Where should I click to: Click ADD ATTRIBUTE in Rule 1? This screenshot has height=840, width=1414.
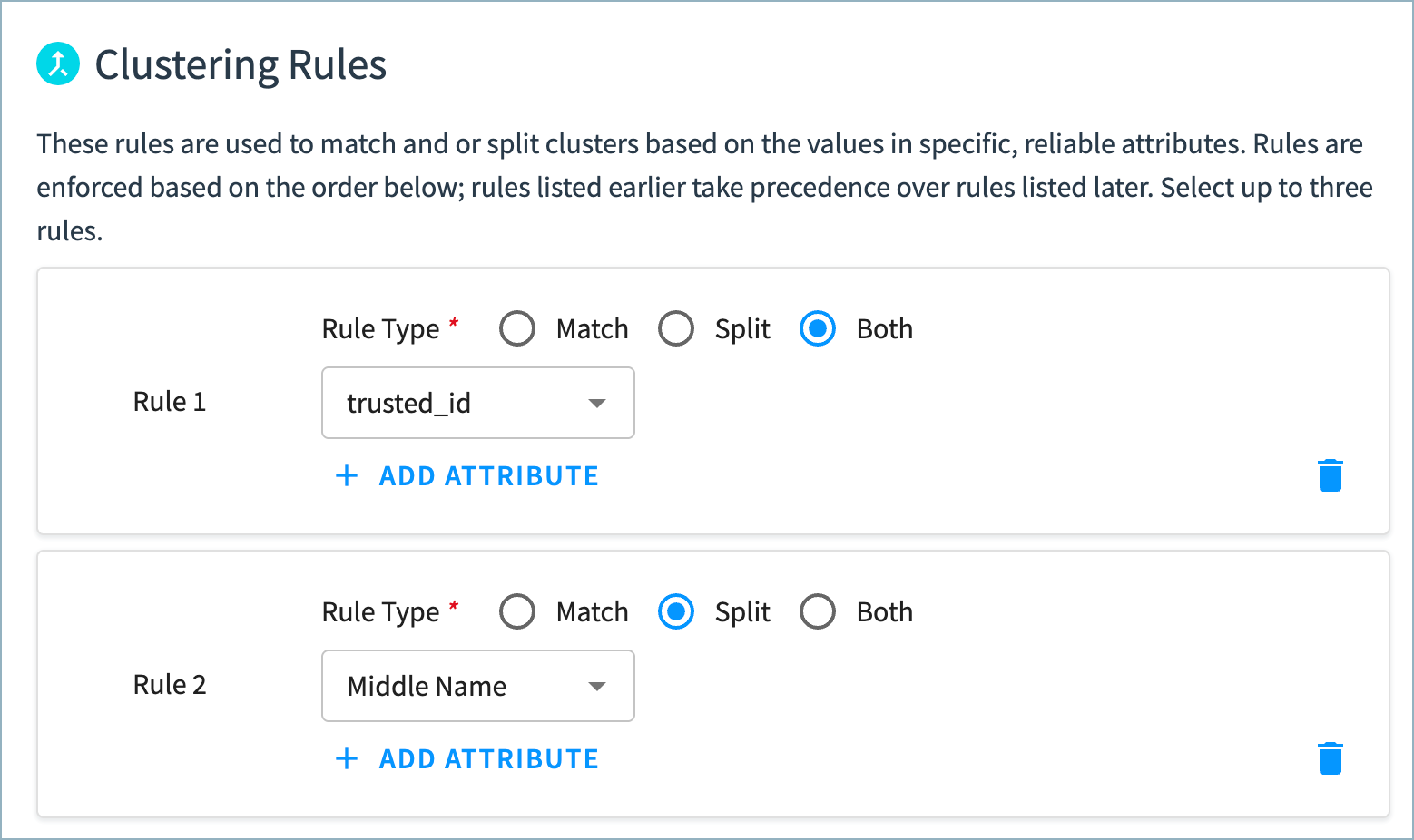(488, 475)
